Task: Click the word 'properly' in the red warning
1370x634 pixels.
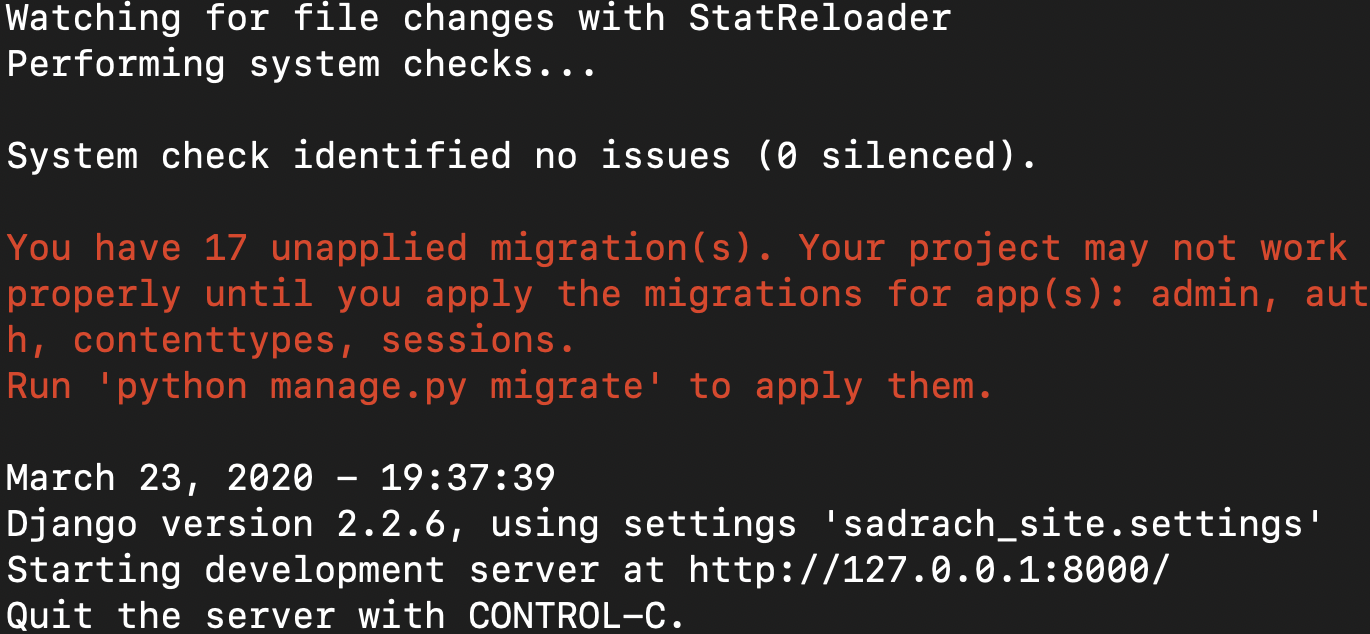Action: pyautogui.click(x=94, y=294)
